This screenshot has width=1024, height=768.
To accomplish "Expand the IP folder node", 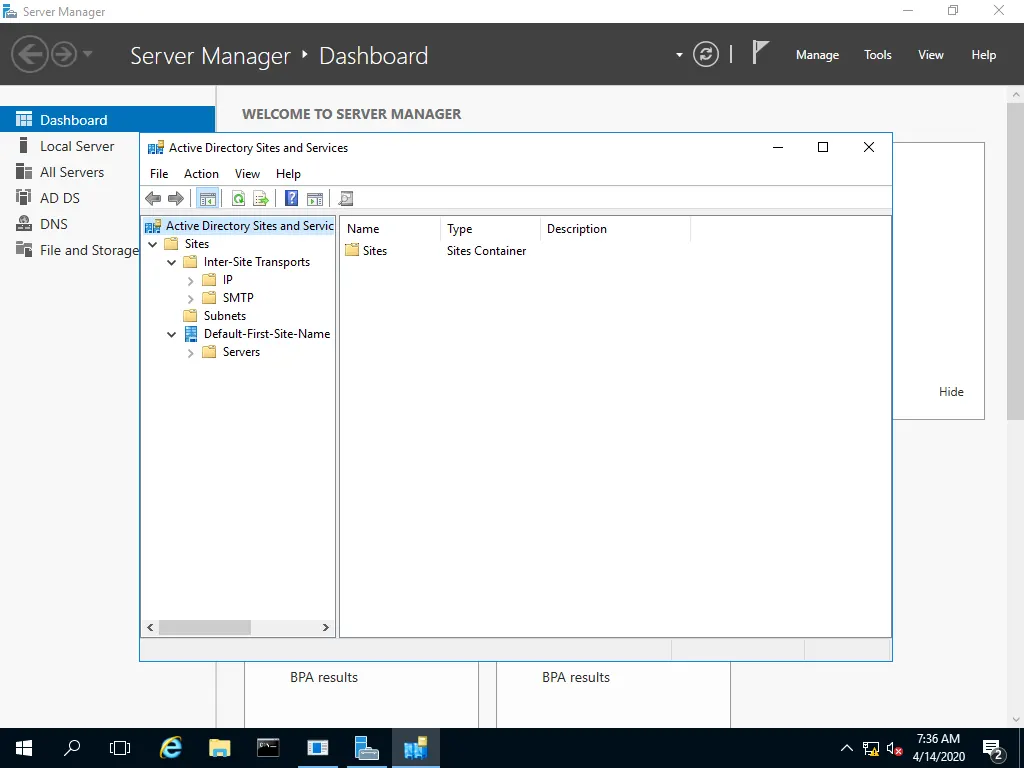I will point(191,281).
